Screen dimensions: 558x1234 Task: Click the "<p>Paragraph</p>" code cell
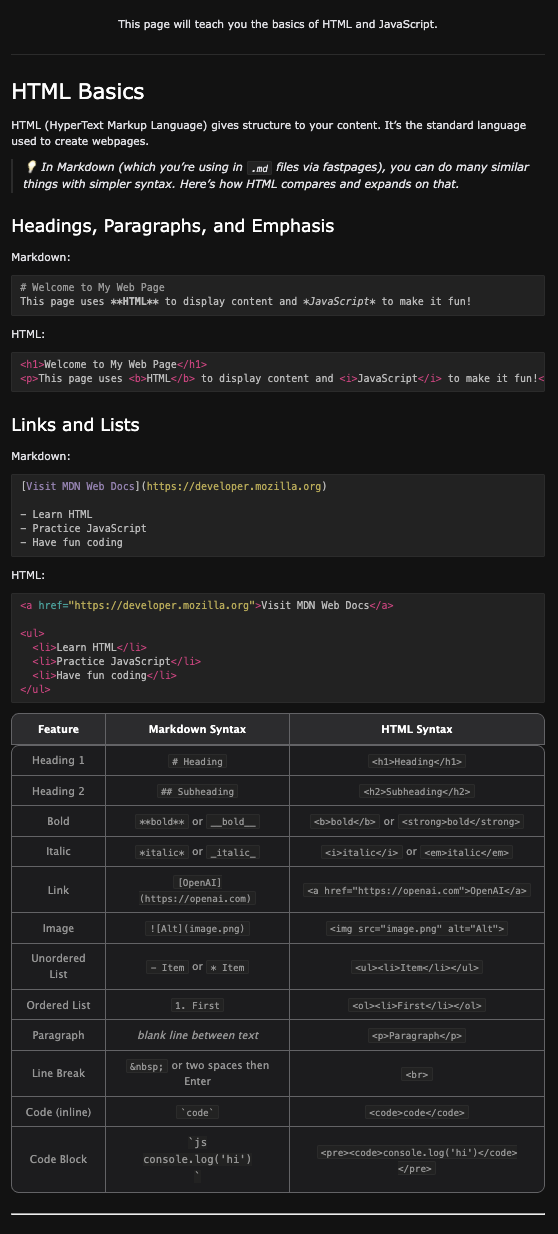(x=417, y=1036)
